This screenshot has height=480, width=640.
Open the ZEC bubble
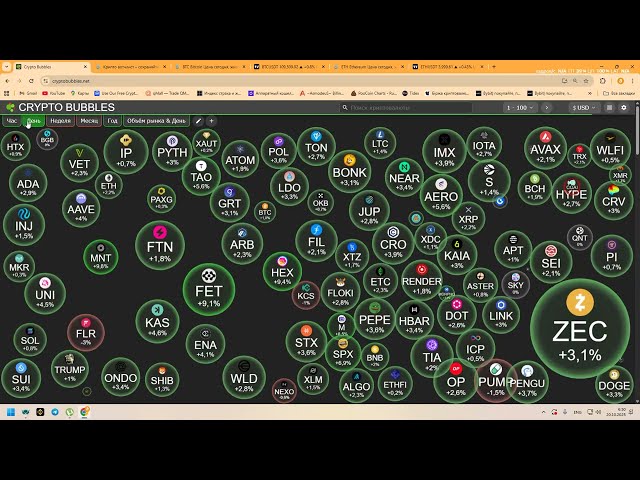click(x=580, y=329)
